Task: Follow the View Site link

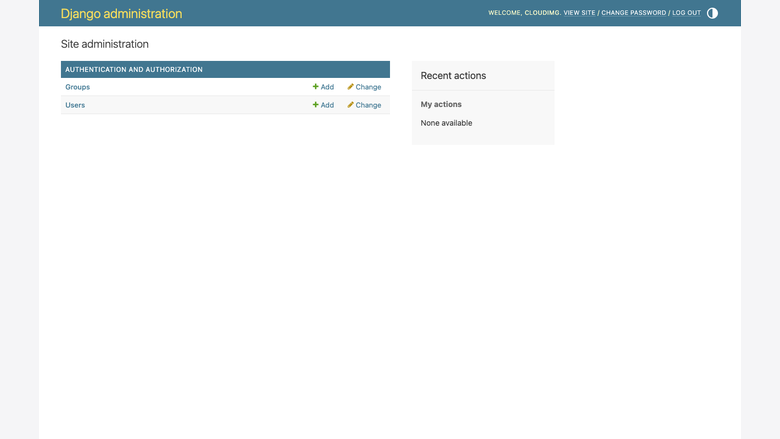Action: [579, 13]
